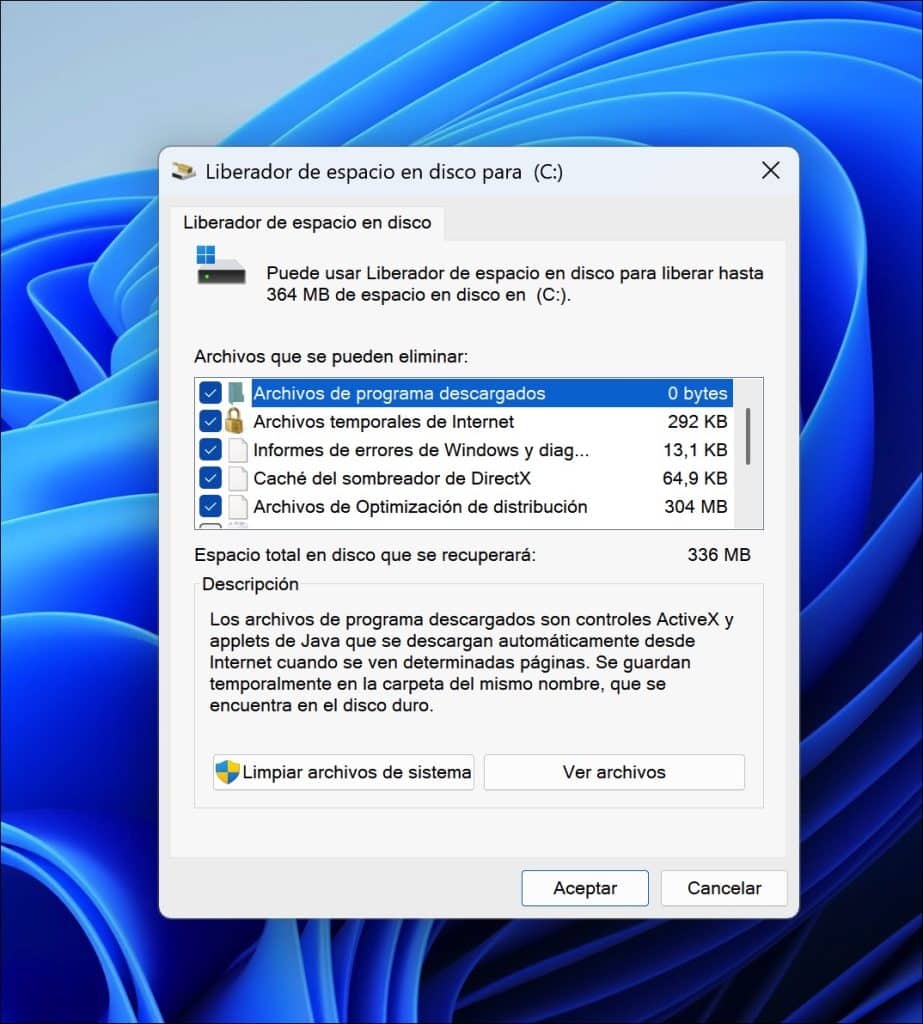
Task: Click the Limpiar archivos de sistema shield icon
Action: coord(227,772)
